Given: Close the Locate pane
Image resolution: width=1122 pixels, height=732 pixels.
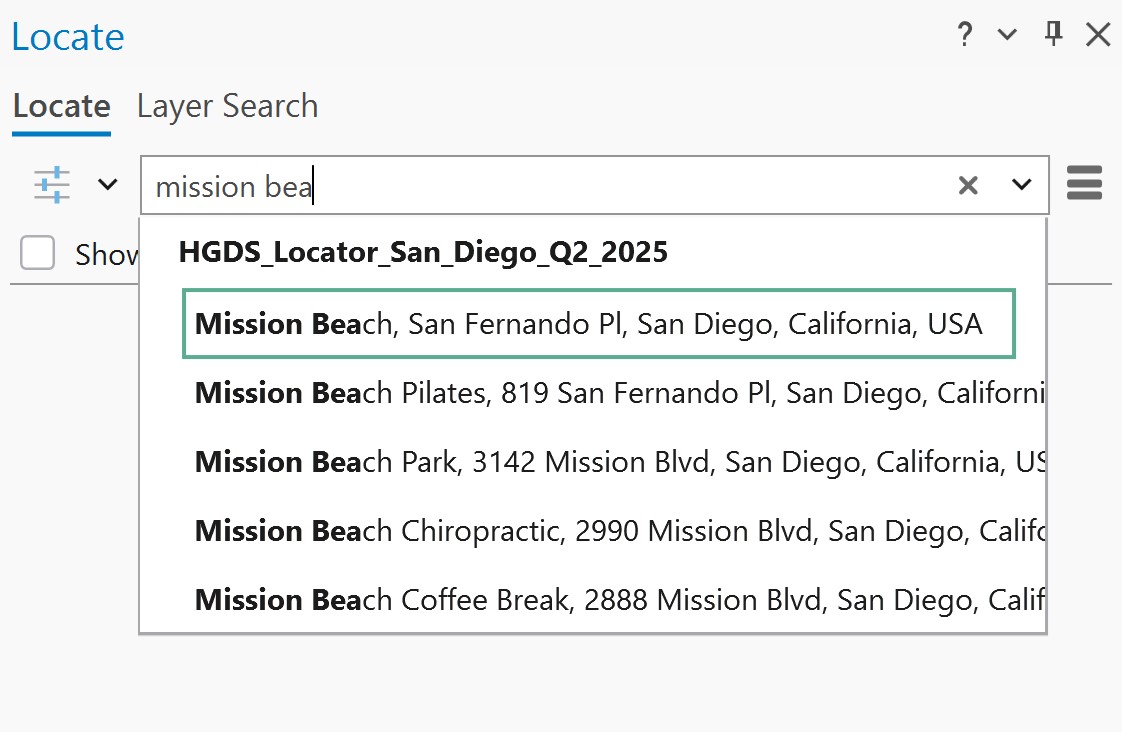Looking at the screenshot, I should pos(1097,34).
